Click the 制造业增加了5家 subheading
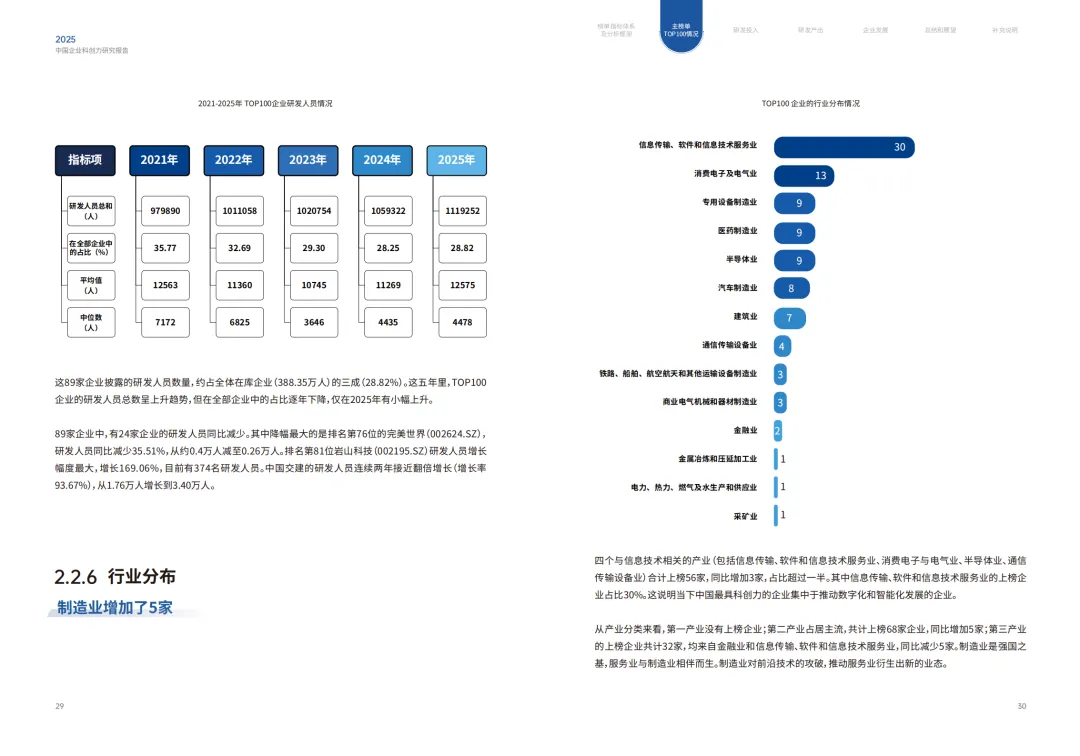This screenshot has width=1080, height=756. pos(115,608)
